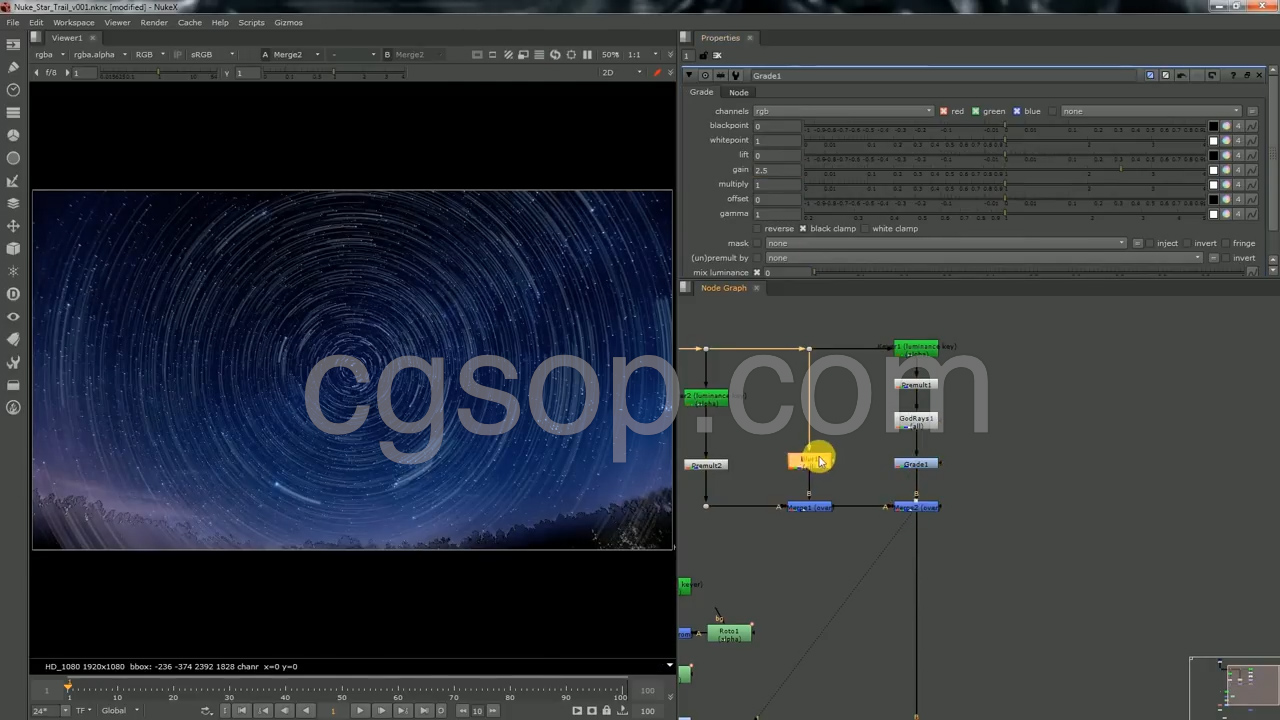Jump to the first frame
This screenshot has height=720, width=1280.
[x=241, y=711]
